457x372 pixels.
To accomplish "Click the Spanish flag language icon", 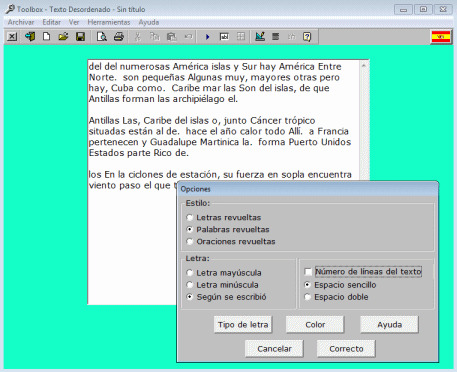I will coord(441,37).
